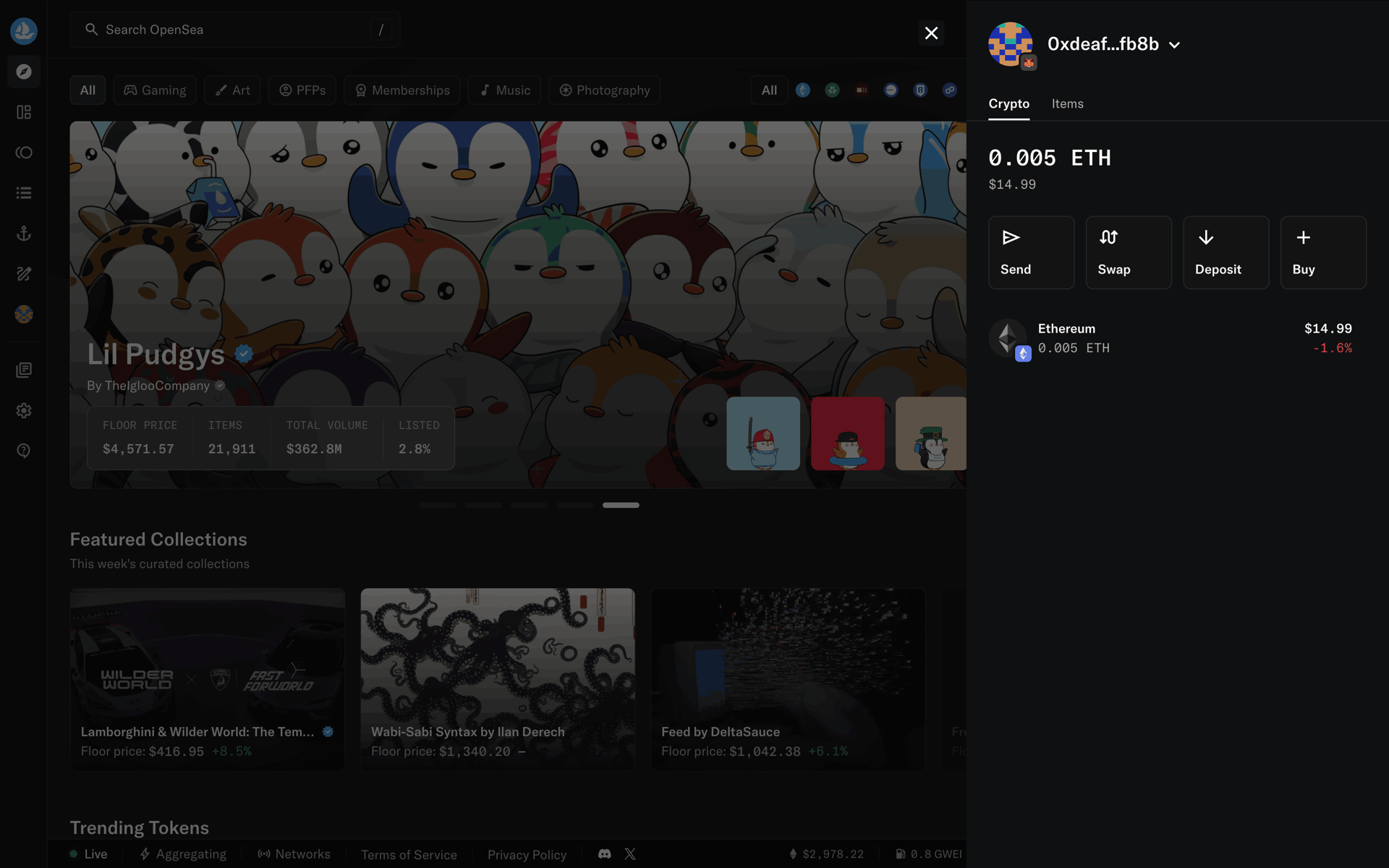Select the All chains filter
The width and height of the screenshot is (1389, 868).
pos(769,90)
